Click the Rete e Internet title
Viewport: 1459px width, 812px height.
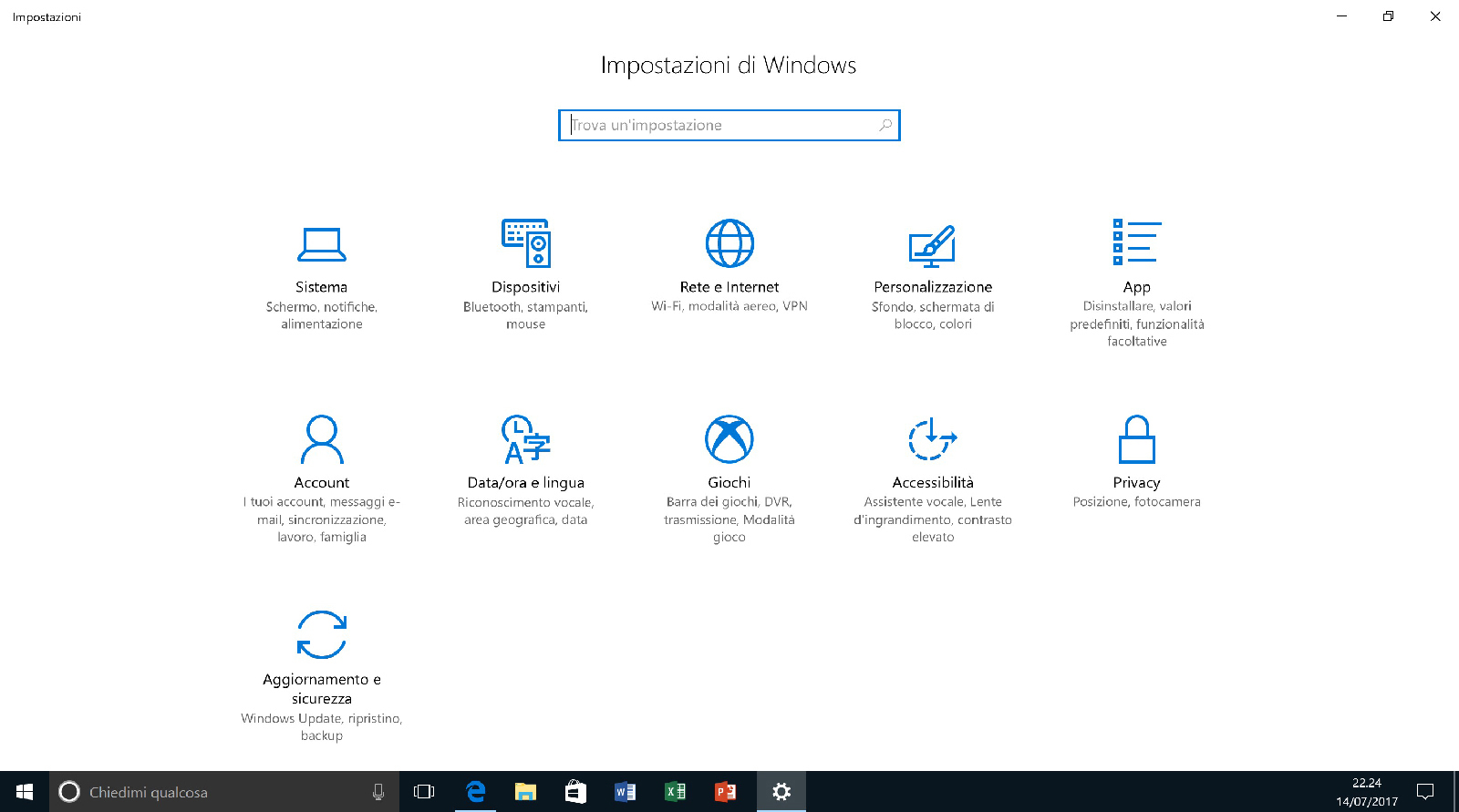tap(729, 287)
